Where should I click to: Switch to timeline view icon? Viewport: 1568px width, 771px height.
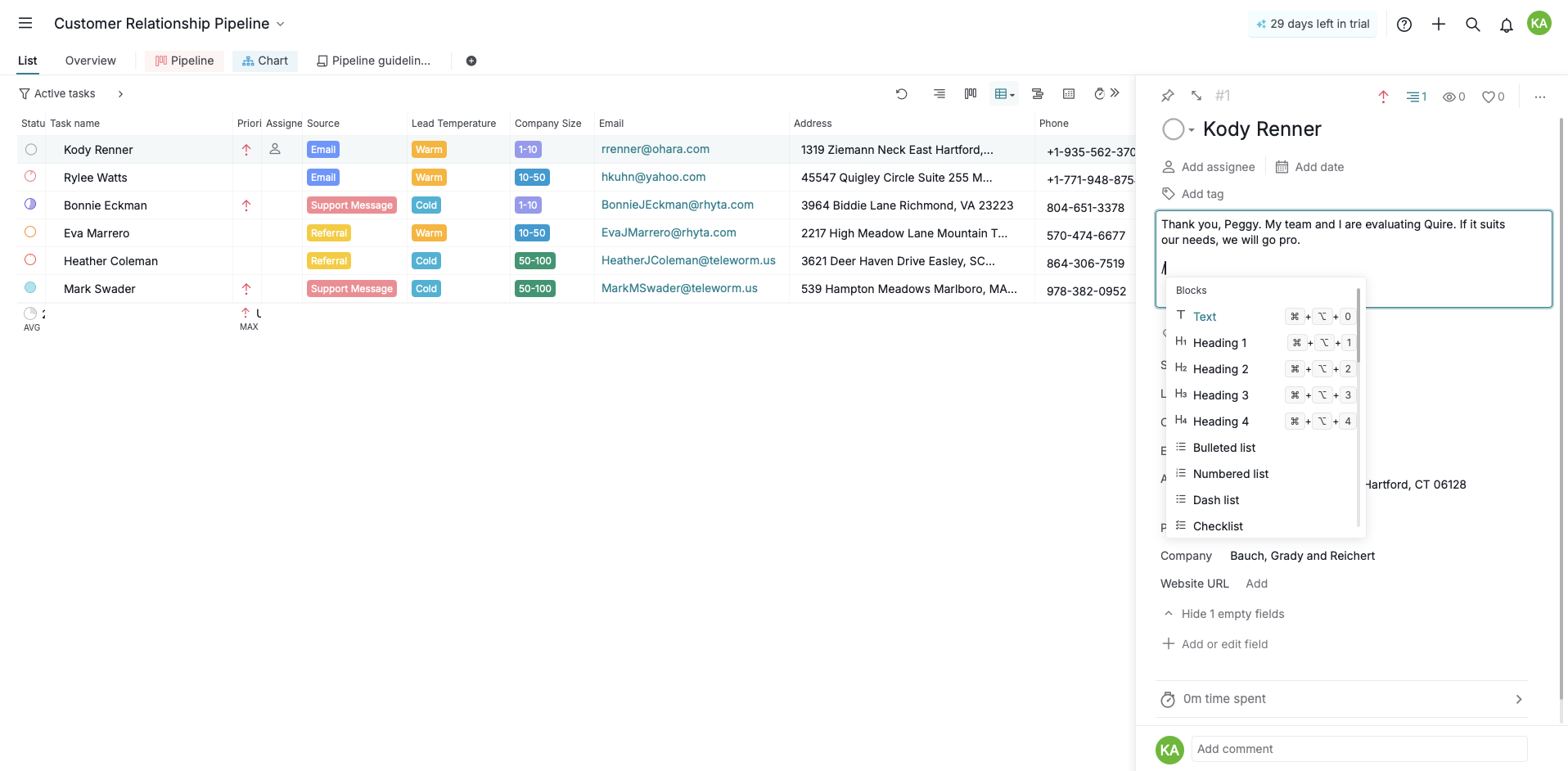(x=1038, y=94)
